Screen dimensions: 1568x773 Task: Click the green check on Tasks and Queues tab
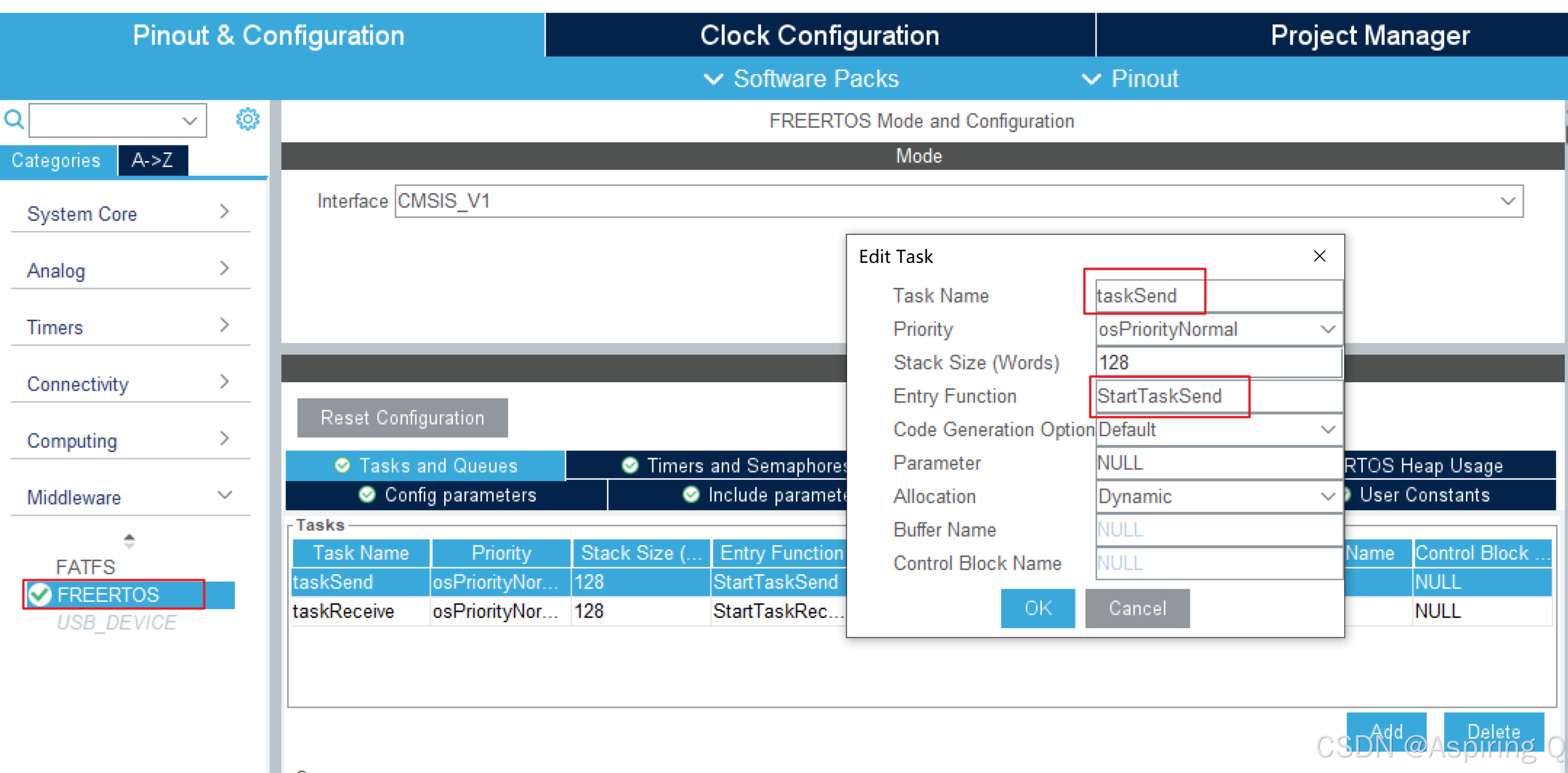pos(343,465)
